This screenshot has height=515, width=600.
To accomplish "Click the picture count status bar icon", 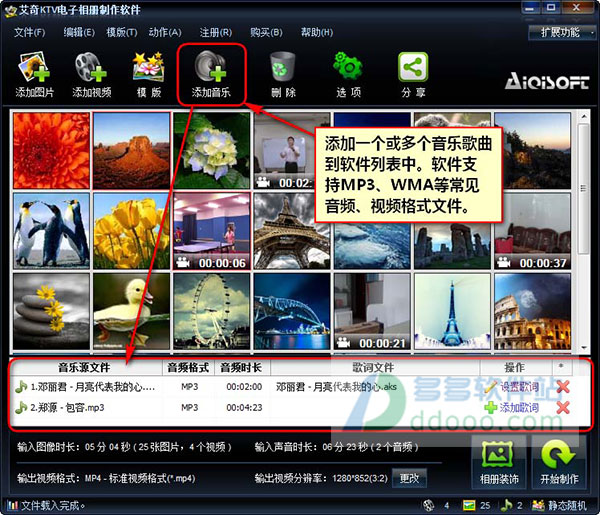I will pos(469,505).
